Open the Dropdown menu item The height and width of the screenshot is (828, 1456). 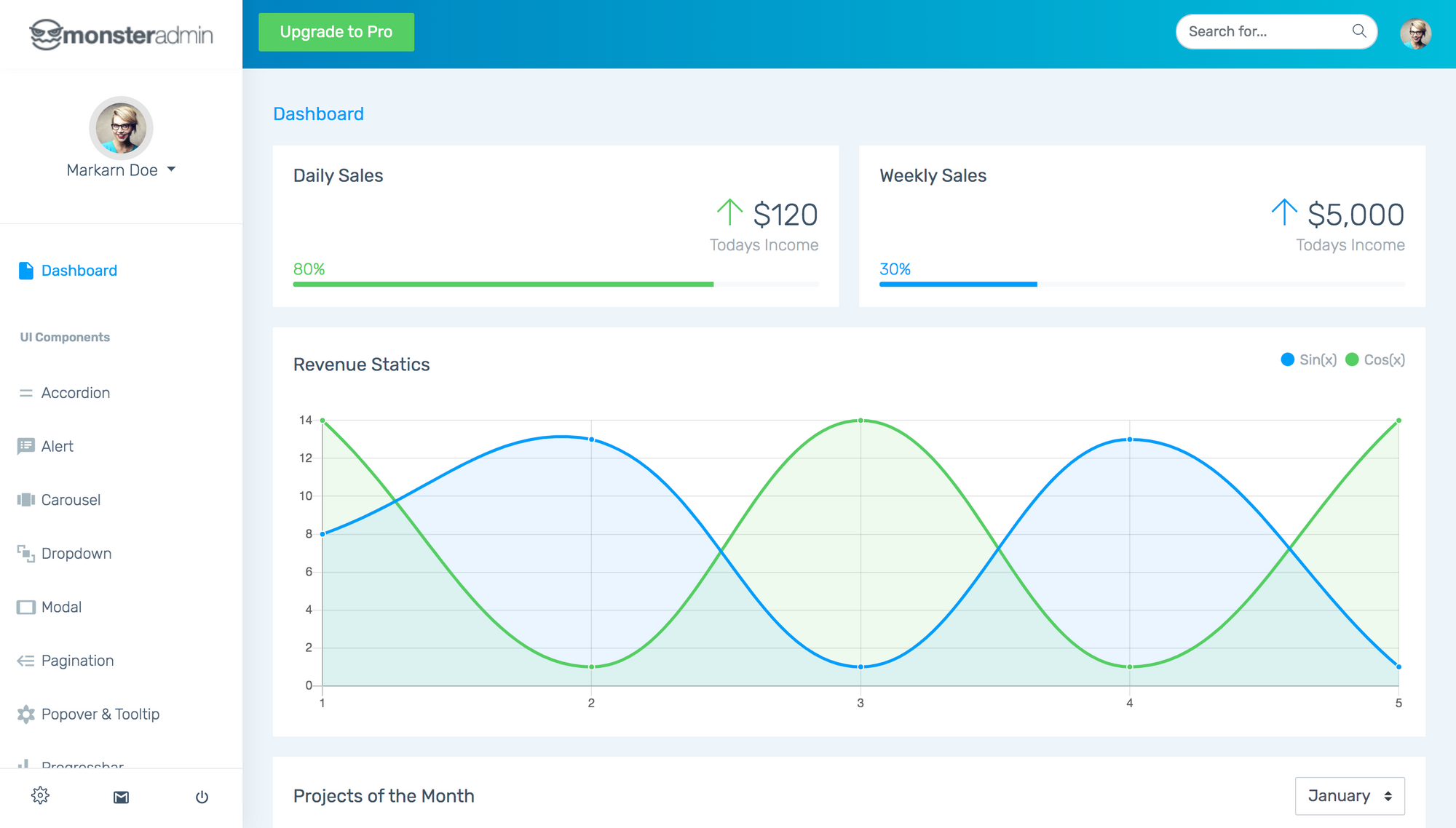click(x=76, y=554)
